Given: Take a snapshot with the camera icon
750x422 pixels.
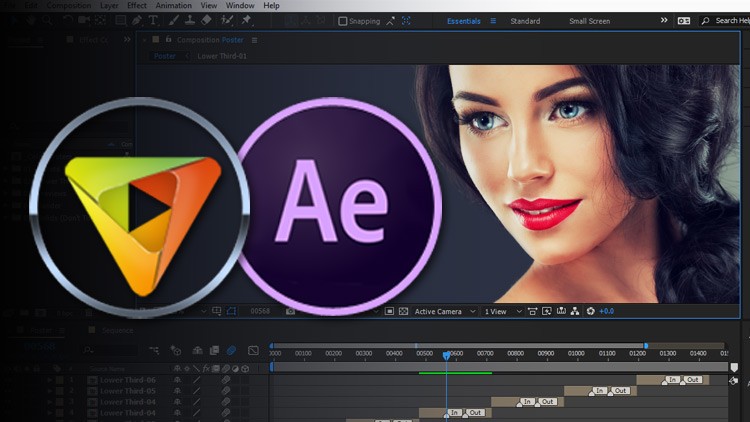Looking at the screenshot, I should [x=290, y=311].
